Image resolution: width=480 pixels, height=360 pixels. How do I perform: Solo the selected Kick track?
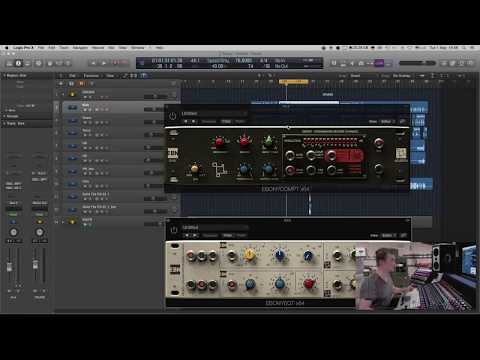(90, 109)
